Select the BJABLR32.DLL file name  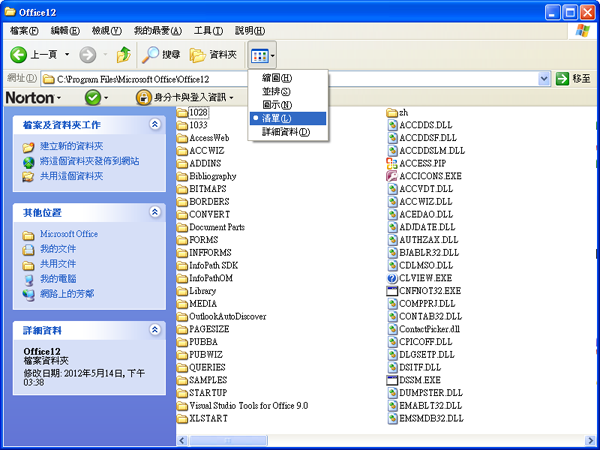point(429,253)
